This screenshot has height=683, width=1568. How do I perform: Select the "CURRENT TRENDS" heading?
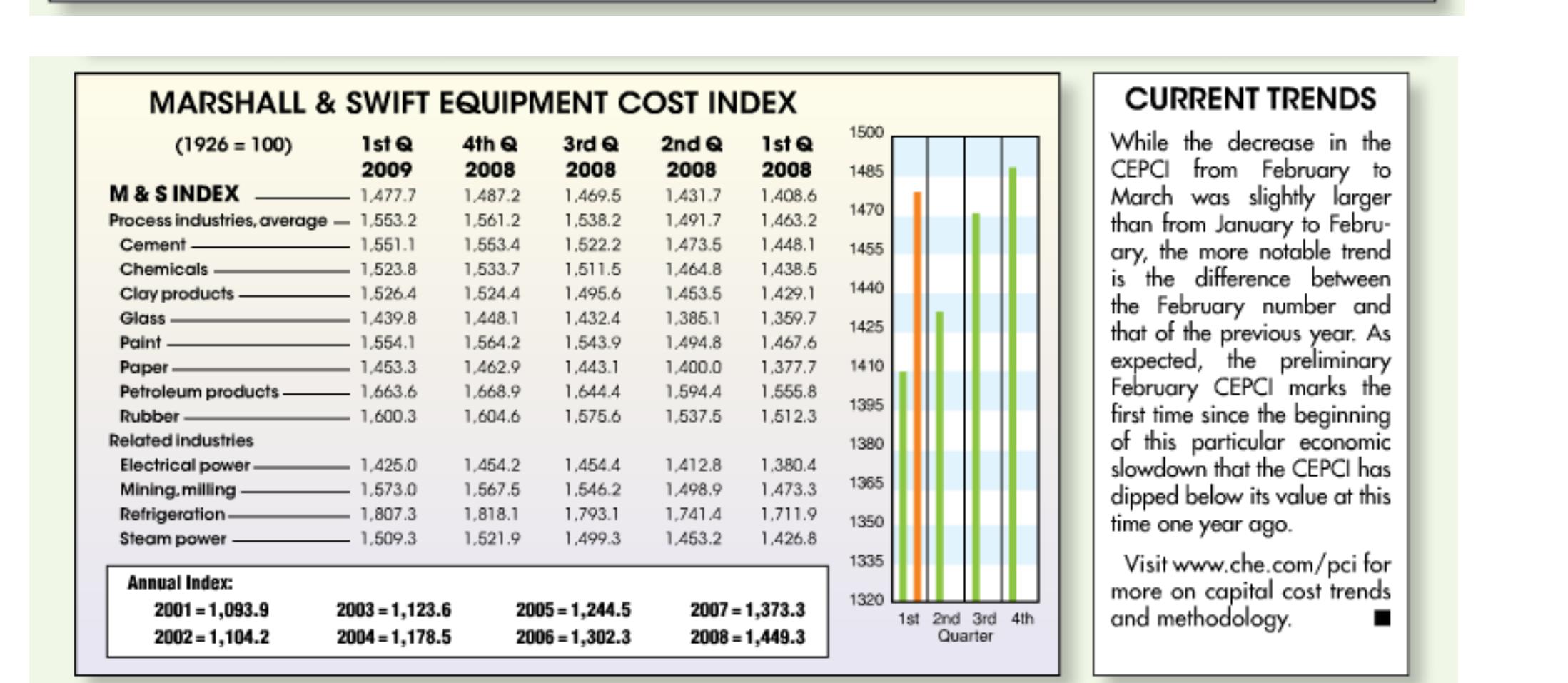[x=1250, y=99]
